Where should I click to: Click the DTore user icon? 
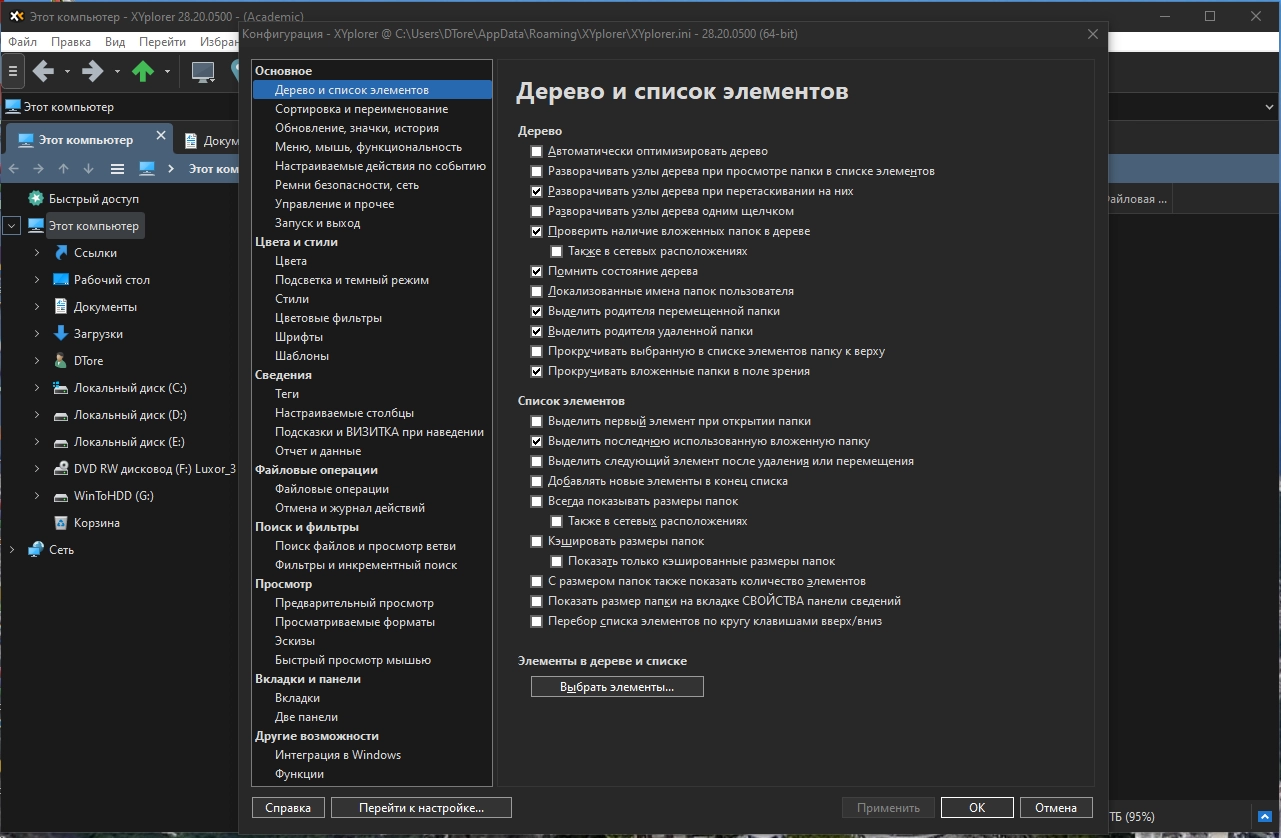tap(61, 361)
